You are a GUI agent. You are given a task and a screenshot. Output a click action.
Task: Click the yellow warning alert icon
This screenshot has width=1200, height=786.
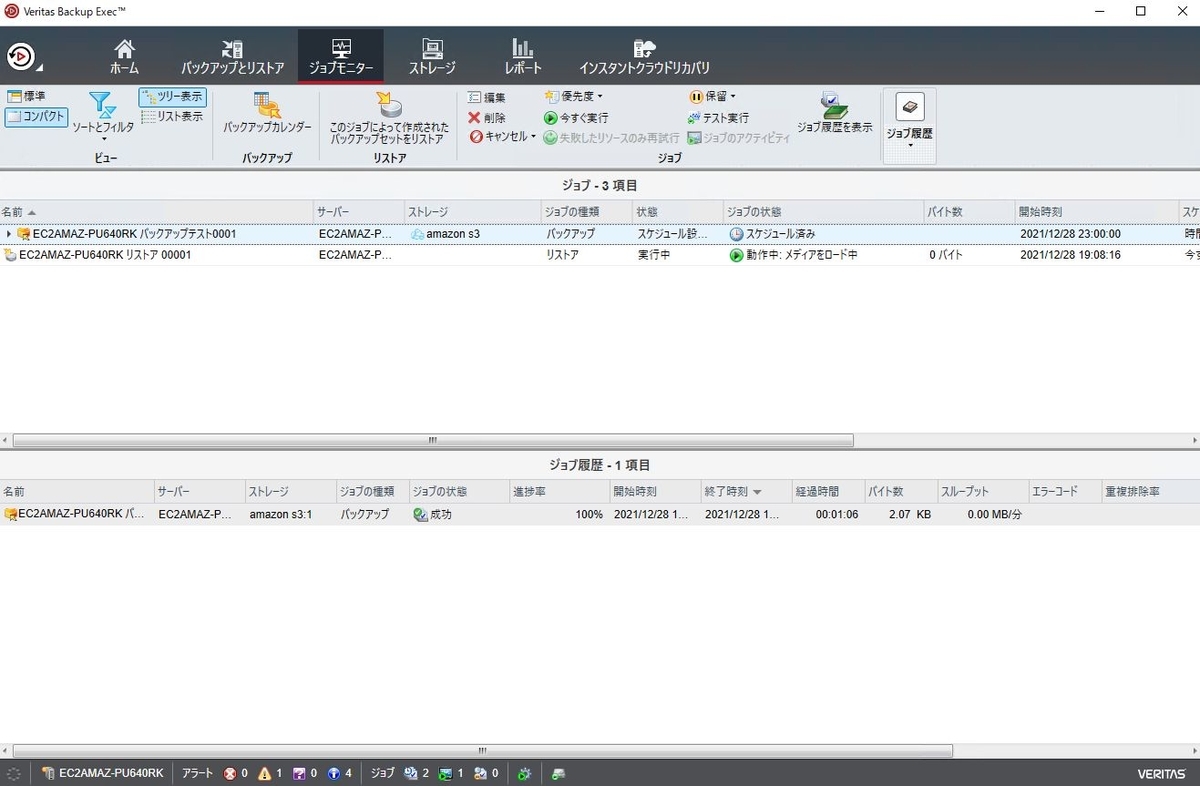click(x=264, y=773)
